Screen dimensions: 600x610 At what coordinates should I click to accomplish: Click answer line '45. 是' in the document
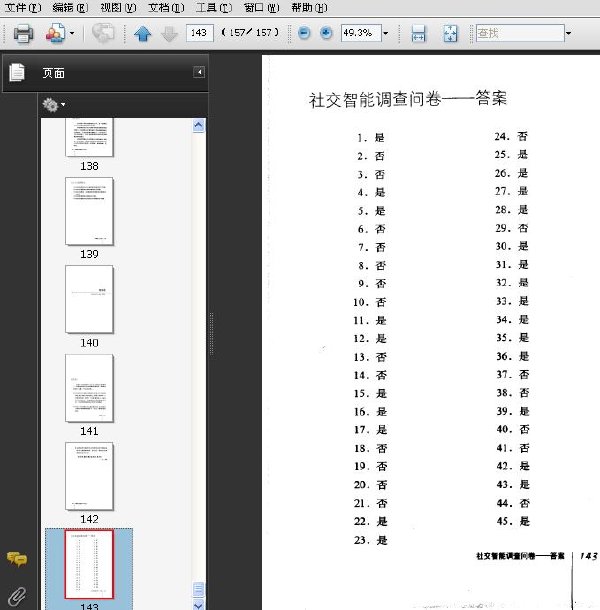[513, 521]
